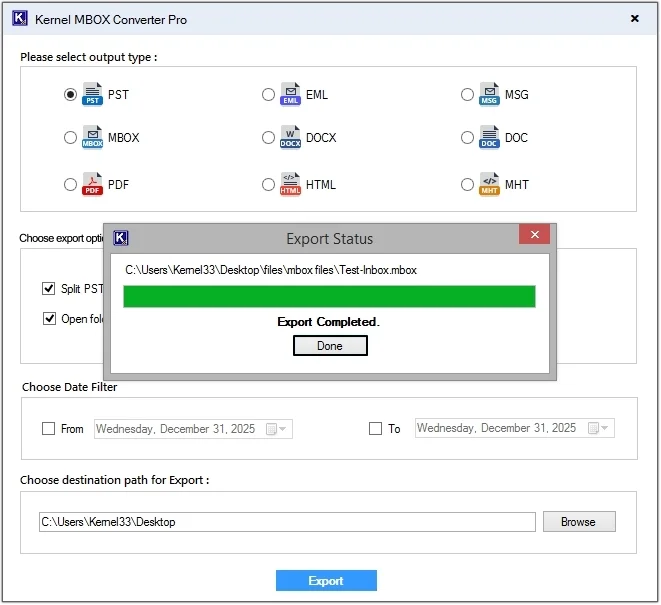This screenshot has width=661, height=605.
Task: Click the From date field text
Action: pyautogui.click(x=175, y=429)
